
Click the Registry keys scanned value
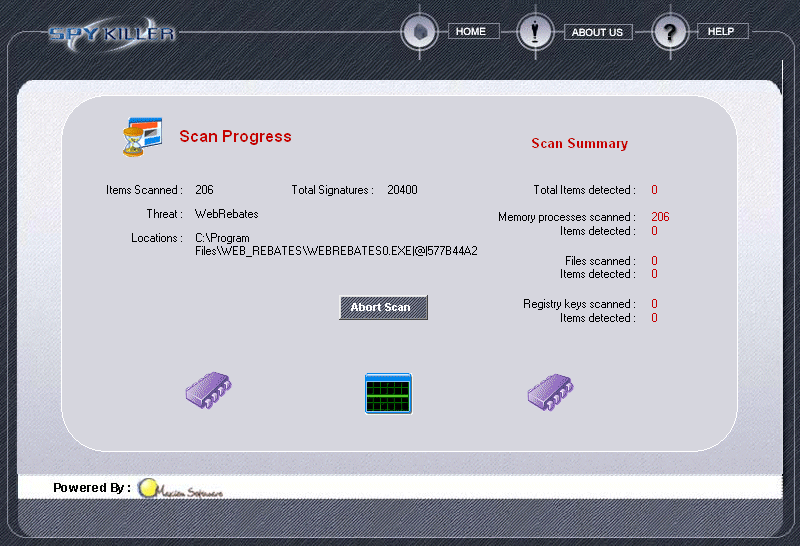click(x=654, y=304)
